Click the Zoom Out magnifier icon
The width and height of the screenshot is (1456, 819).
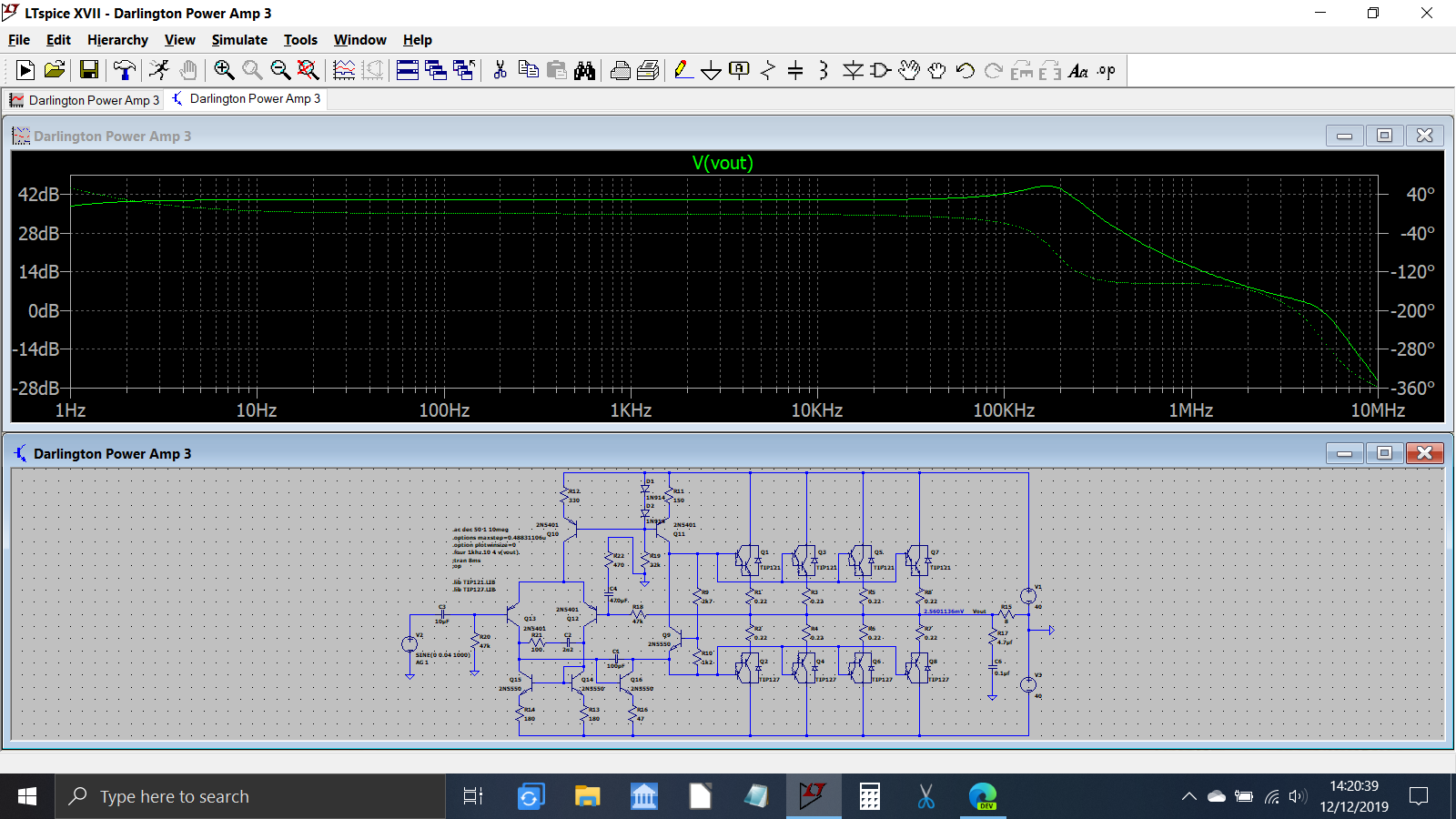(280, 70)
